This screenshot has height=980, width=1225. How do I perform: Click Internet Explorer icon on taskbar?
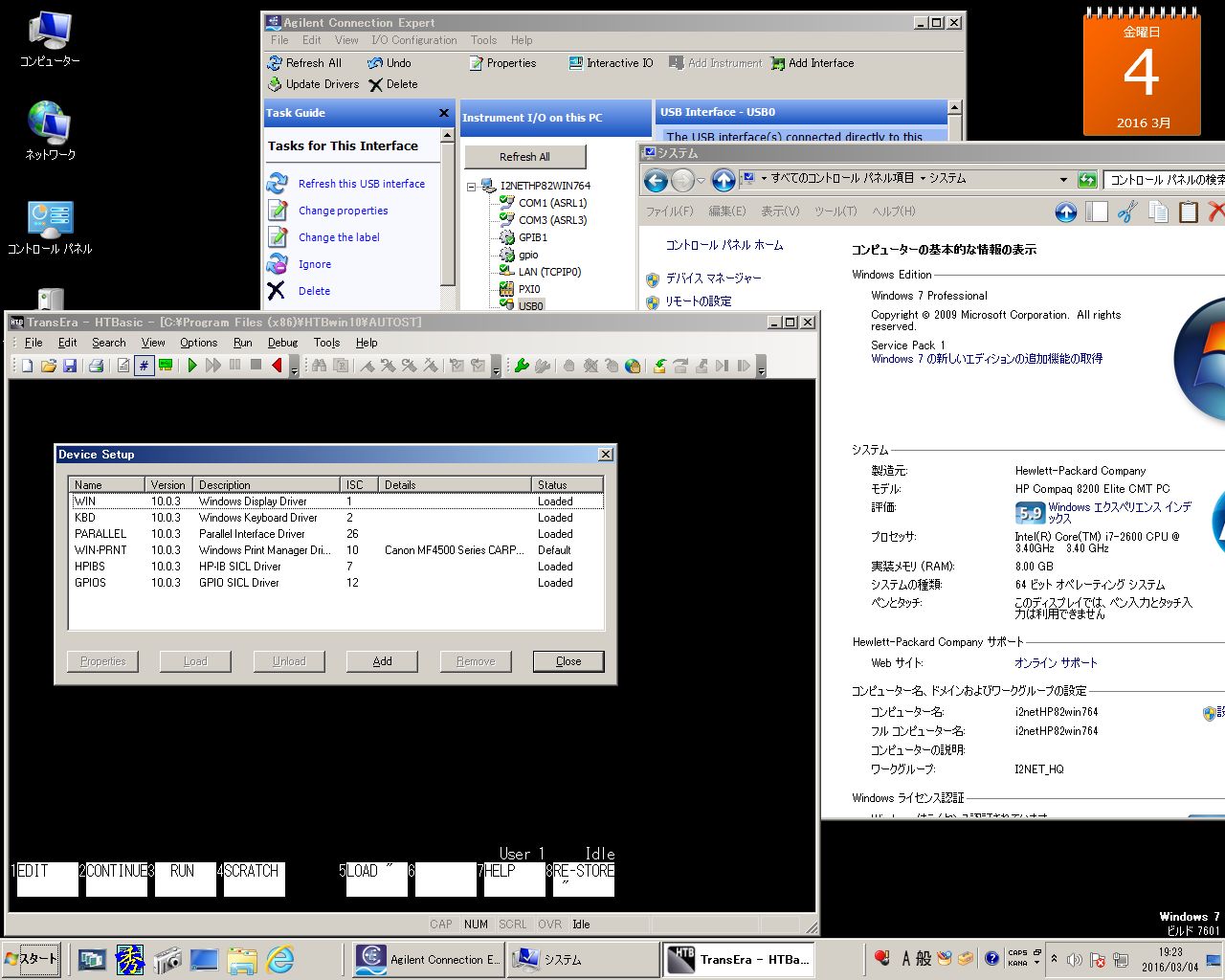click(x=279, y=959)
